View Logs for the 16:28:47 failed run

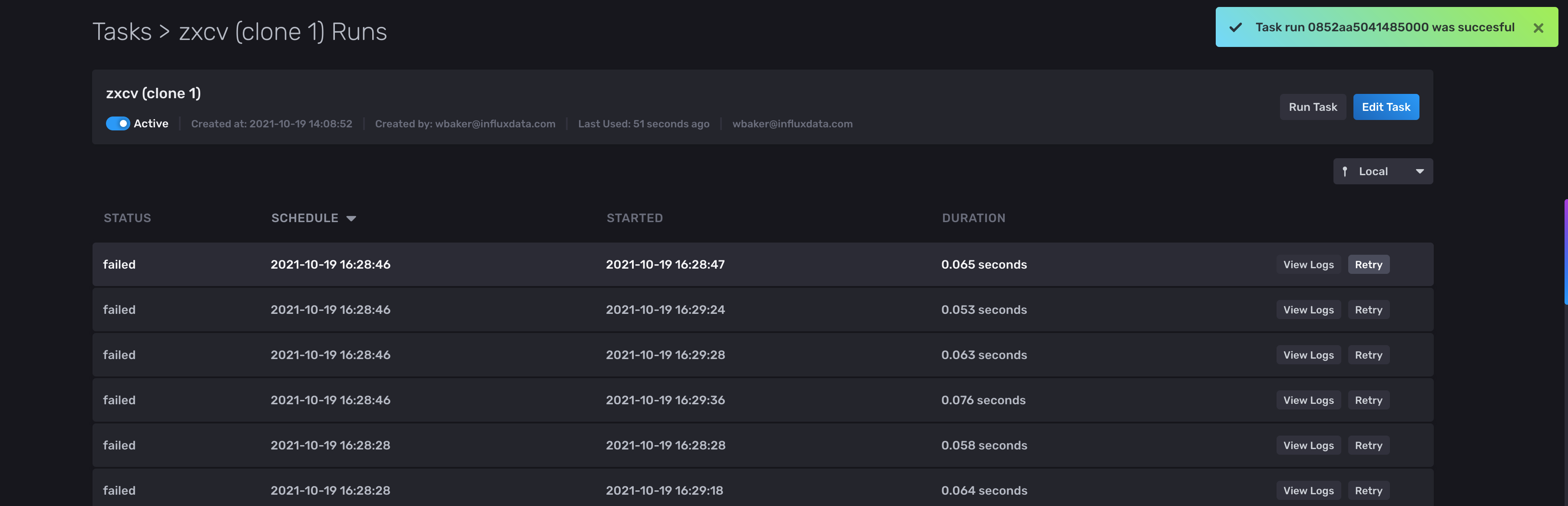click(1308, 264)
